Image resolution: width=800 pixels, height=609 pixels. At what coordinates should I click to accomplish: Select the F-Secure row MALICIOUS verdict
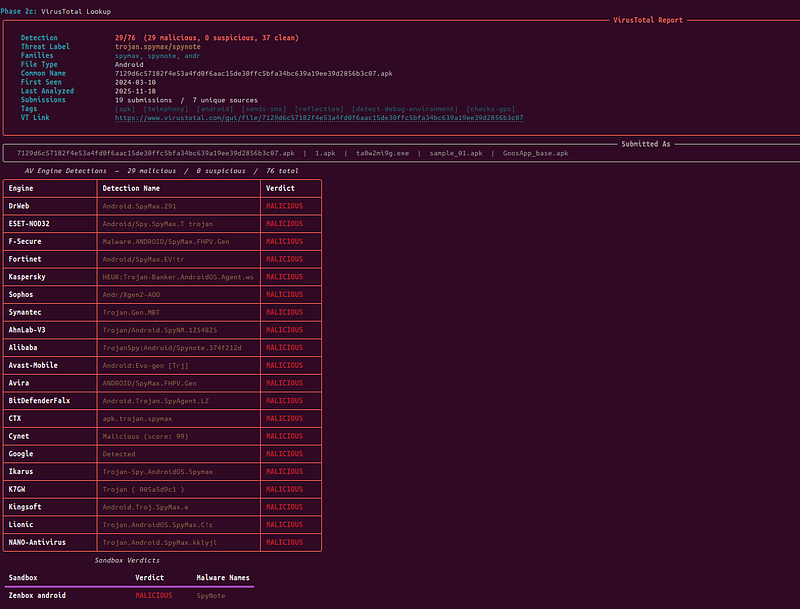coord(284,241)
